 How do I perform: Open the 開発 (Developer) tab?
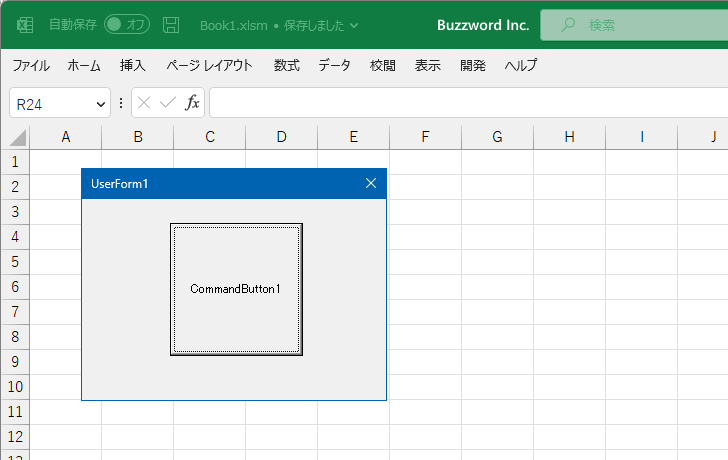(473, 65)
